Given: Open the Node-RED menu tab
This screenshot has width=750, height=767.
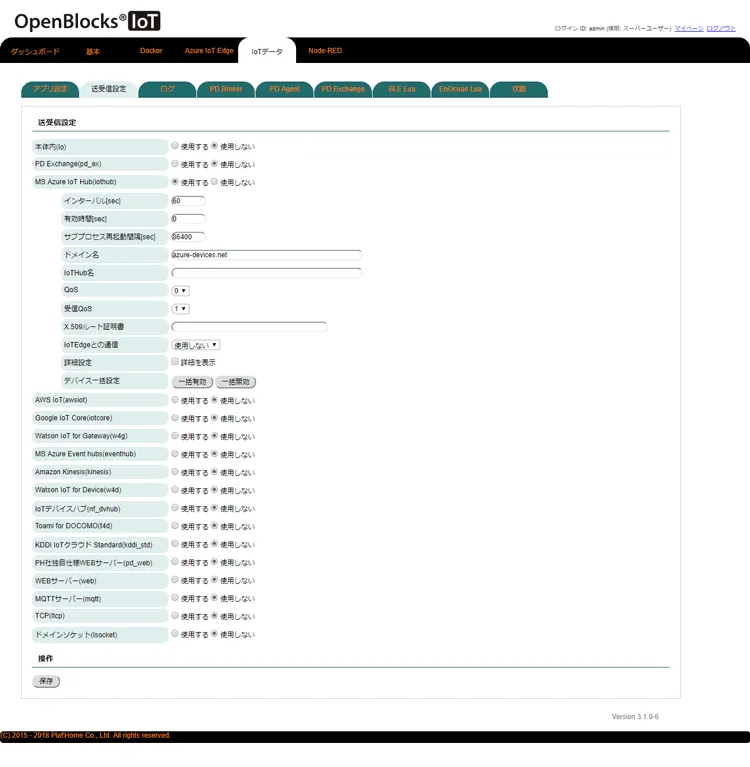Looking at the screenshot, I should pos(324,50).
